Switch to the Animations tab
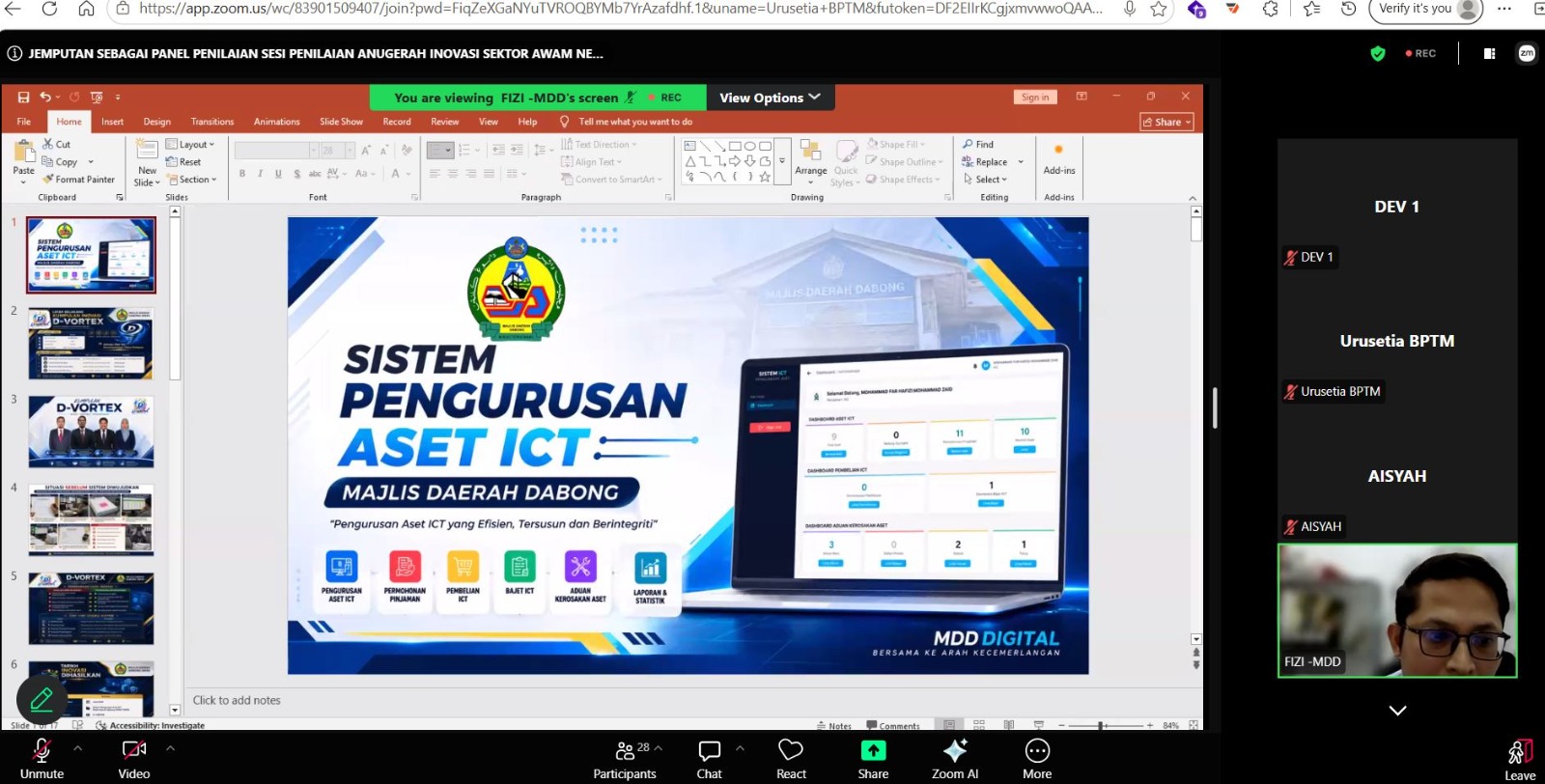 point(277,122)
